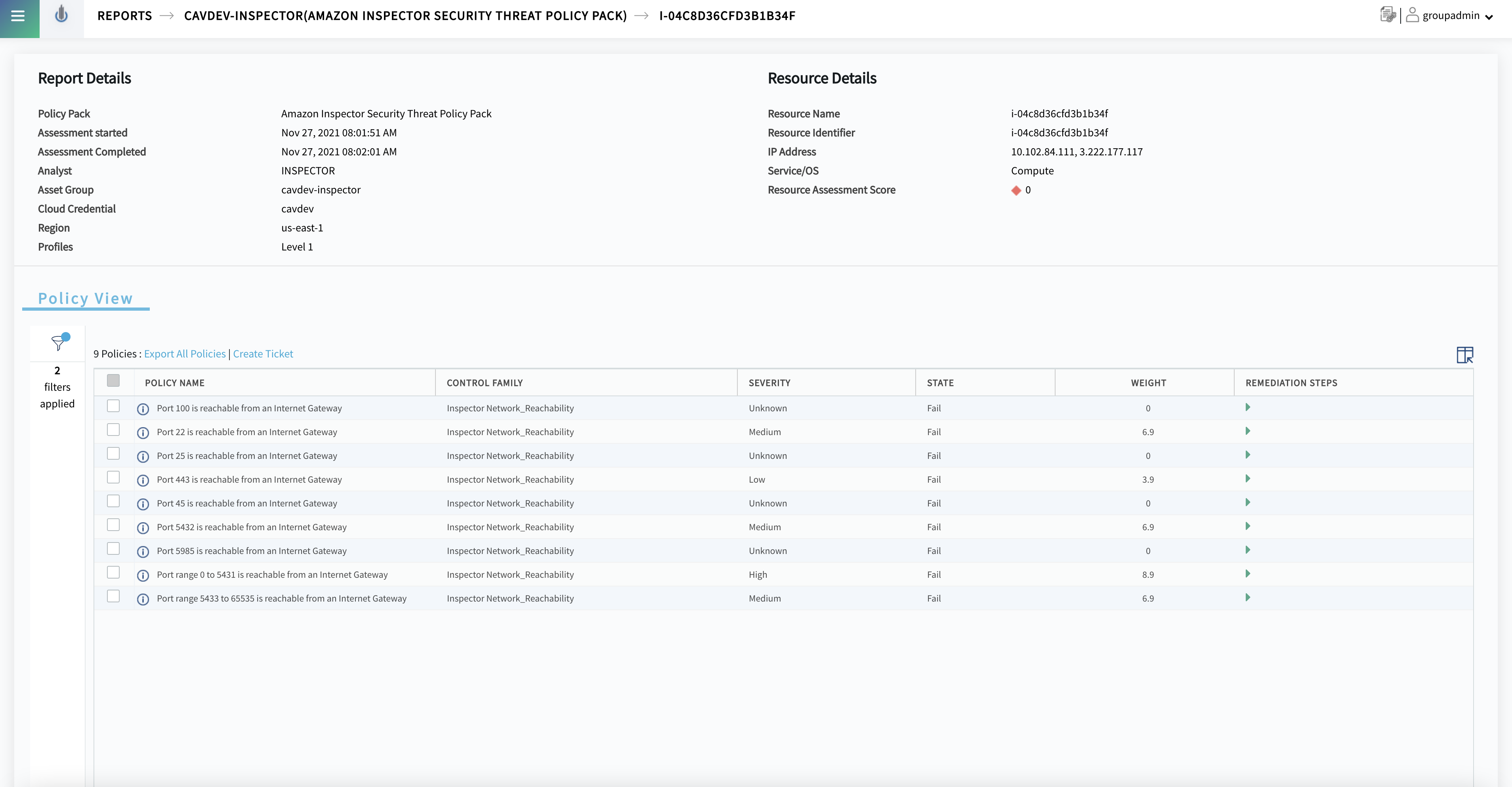The image size is (1512, 787).
Task: Open the filter funnel icon
Action: coord(60,342)
